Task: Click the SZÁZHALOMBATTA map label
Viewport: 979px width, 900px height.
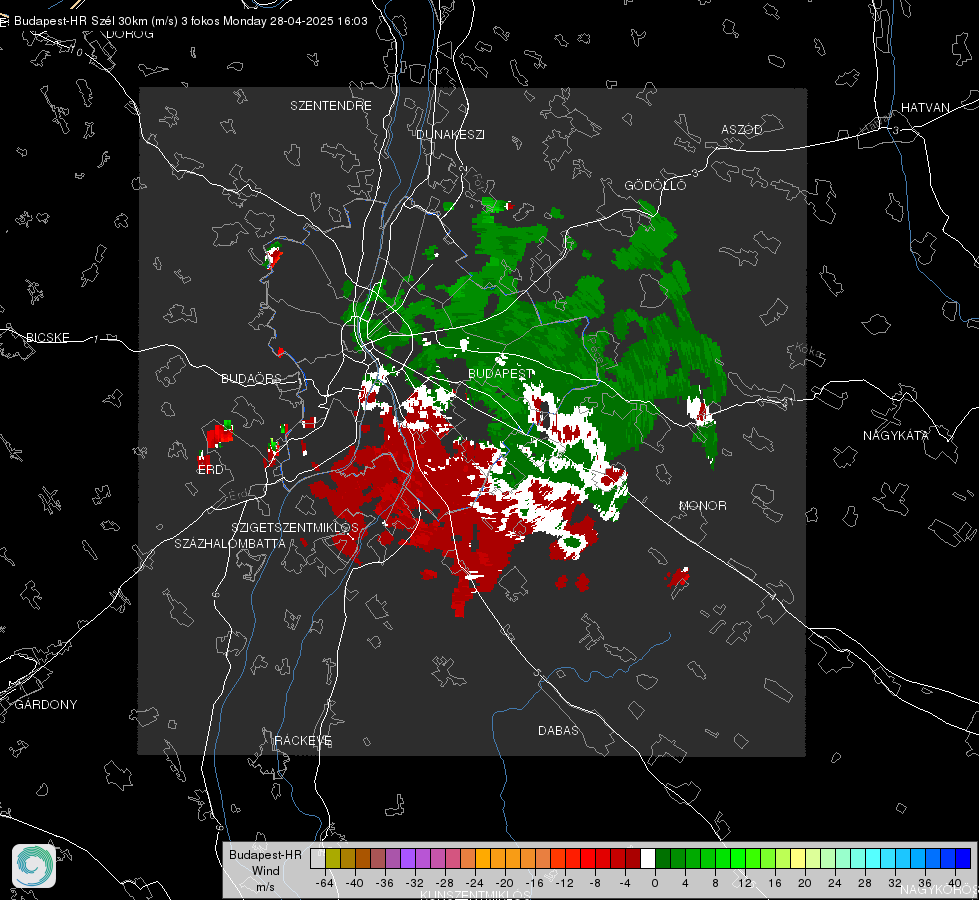Action: (x=230, y=543)
